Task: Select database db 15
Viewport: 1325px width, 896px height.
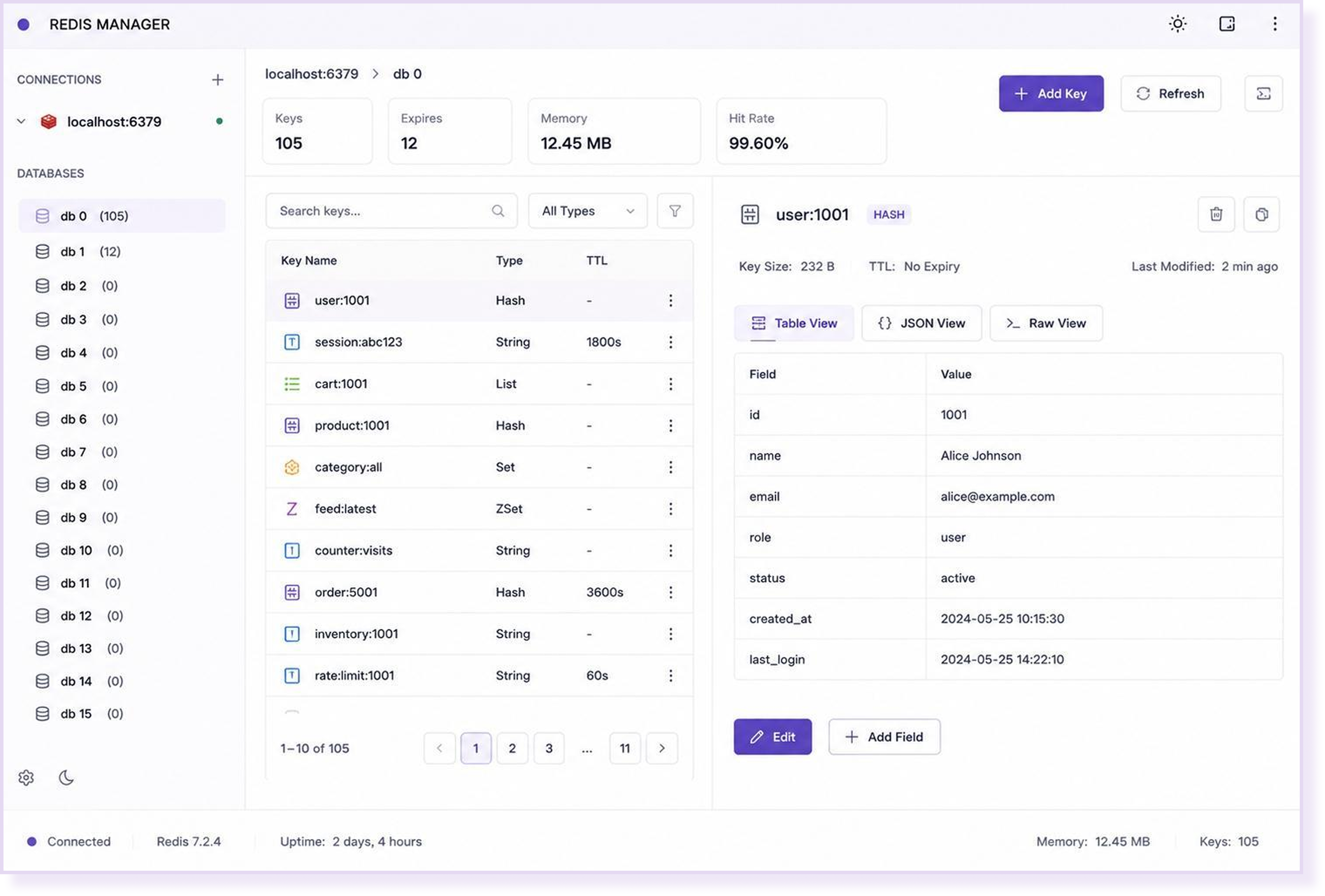Action: [x=122, y=714]
